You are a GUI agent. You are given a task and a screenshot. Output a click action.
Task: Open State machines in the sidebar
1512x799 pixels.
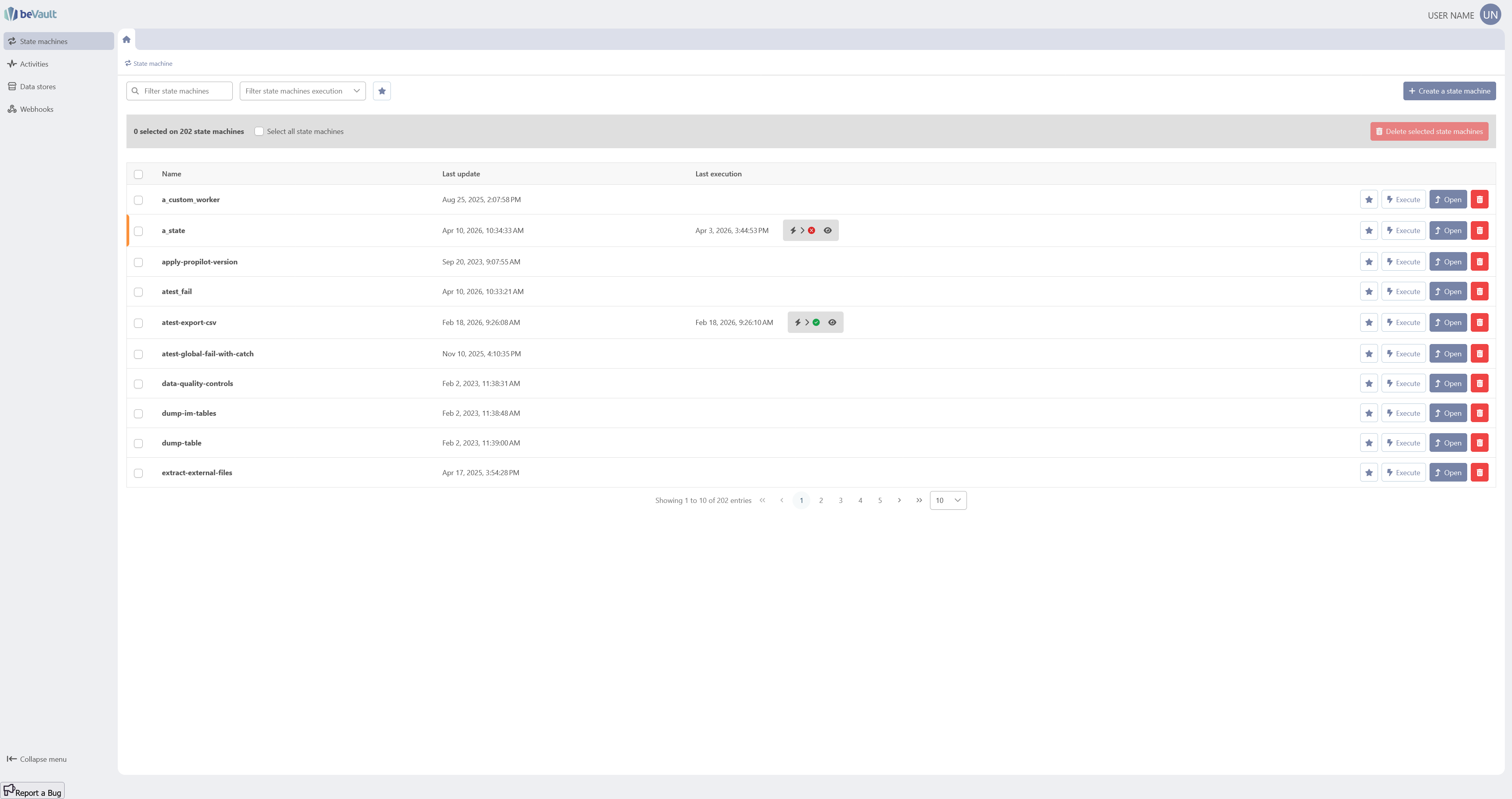pos(59,41)
